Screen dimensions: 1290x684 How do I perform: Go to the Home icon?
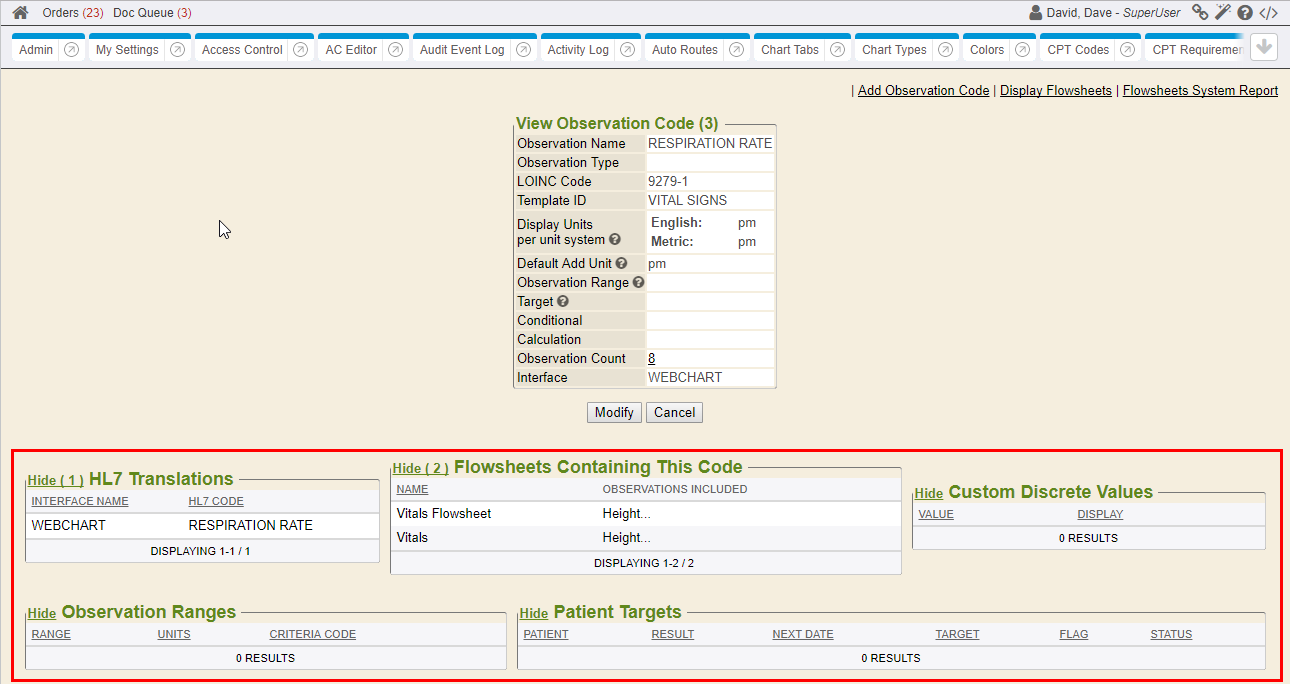click(20, 13)
